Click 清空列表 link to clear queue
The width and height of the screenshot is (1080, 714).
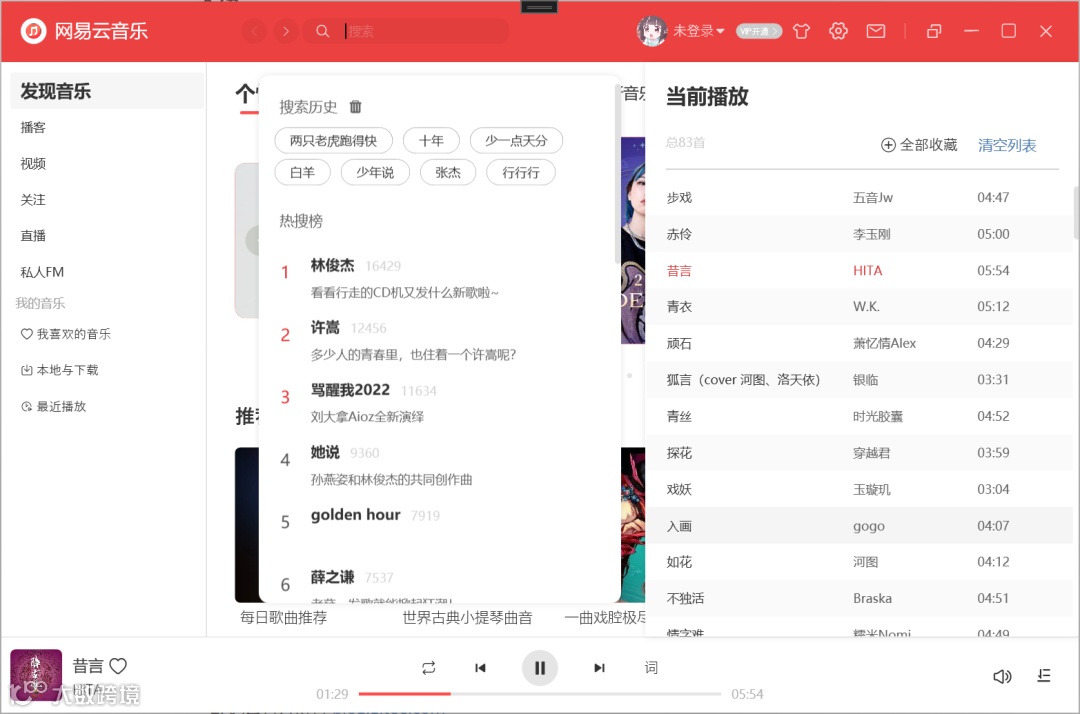1007,145
